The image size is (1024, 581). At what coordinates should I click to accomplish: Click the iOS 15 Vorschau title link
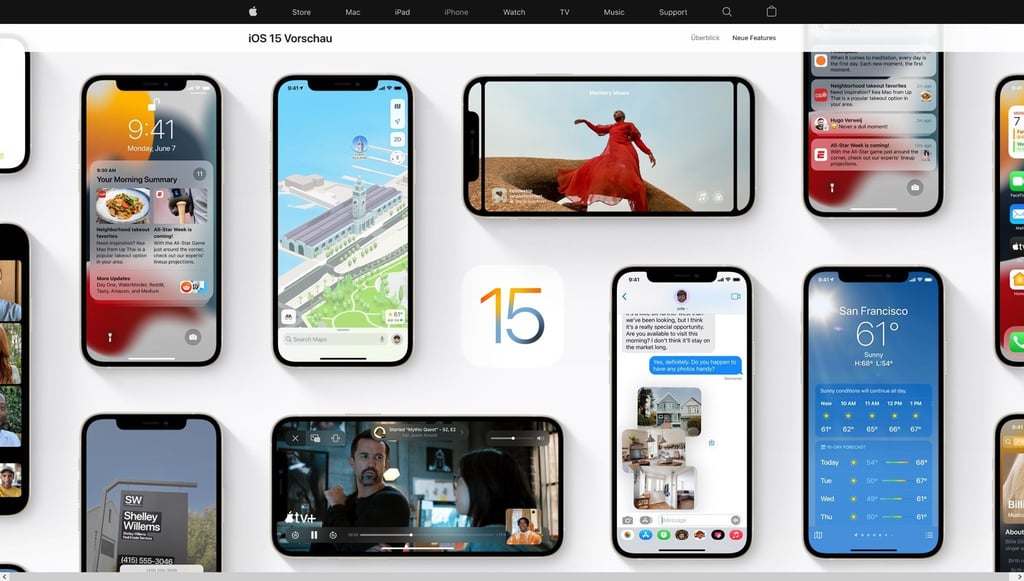coord(290,39)
